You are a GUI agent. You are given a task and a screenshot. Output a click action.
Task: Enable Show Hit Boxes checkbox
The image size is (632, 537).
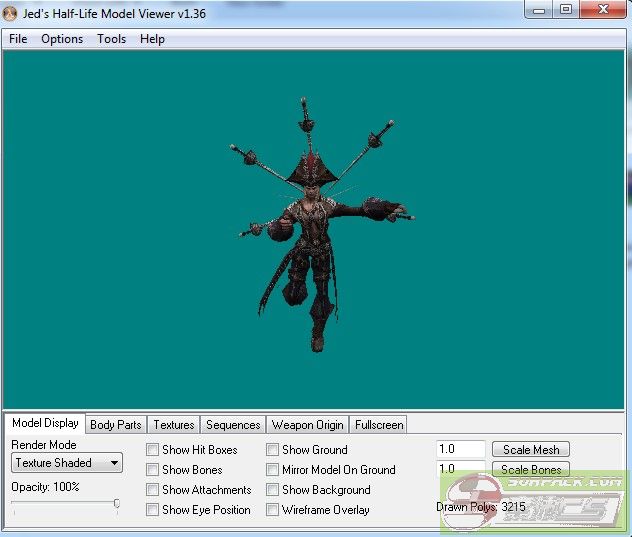152,450
